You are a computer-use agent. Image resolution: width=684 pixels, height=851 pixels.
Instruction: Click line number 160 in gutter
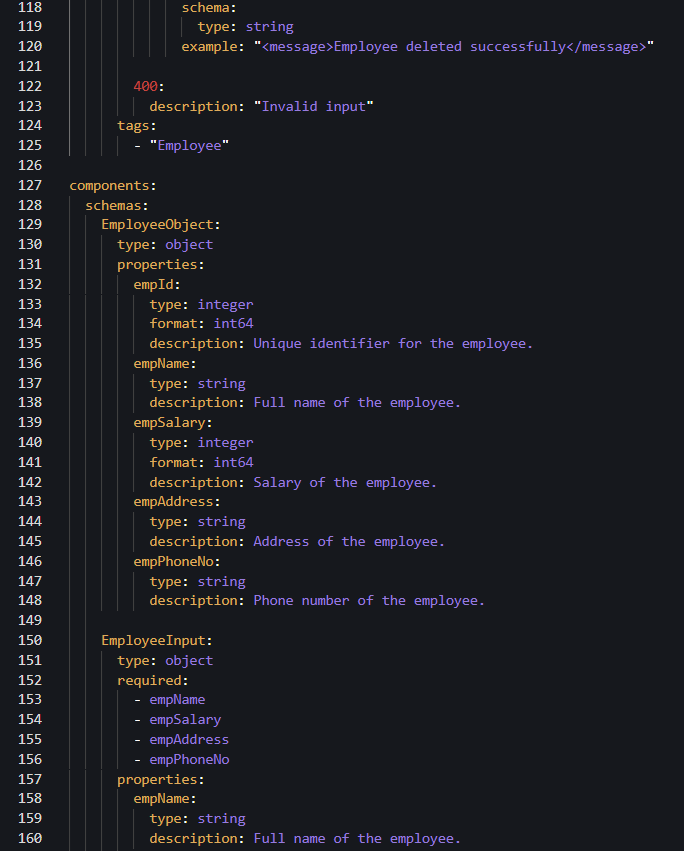(30, 839)
